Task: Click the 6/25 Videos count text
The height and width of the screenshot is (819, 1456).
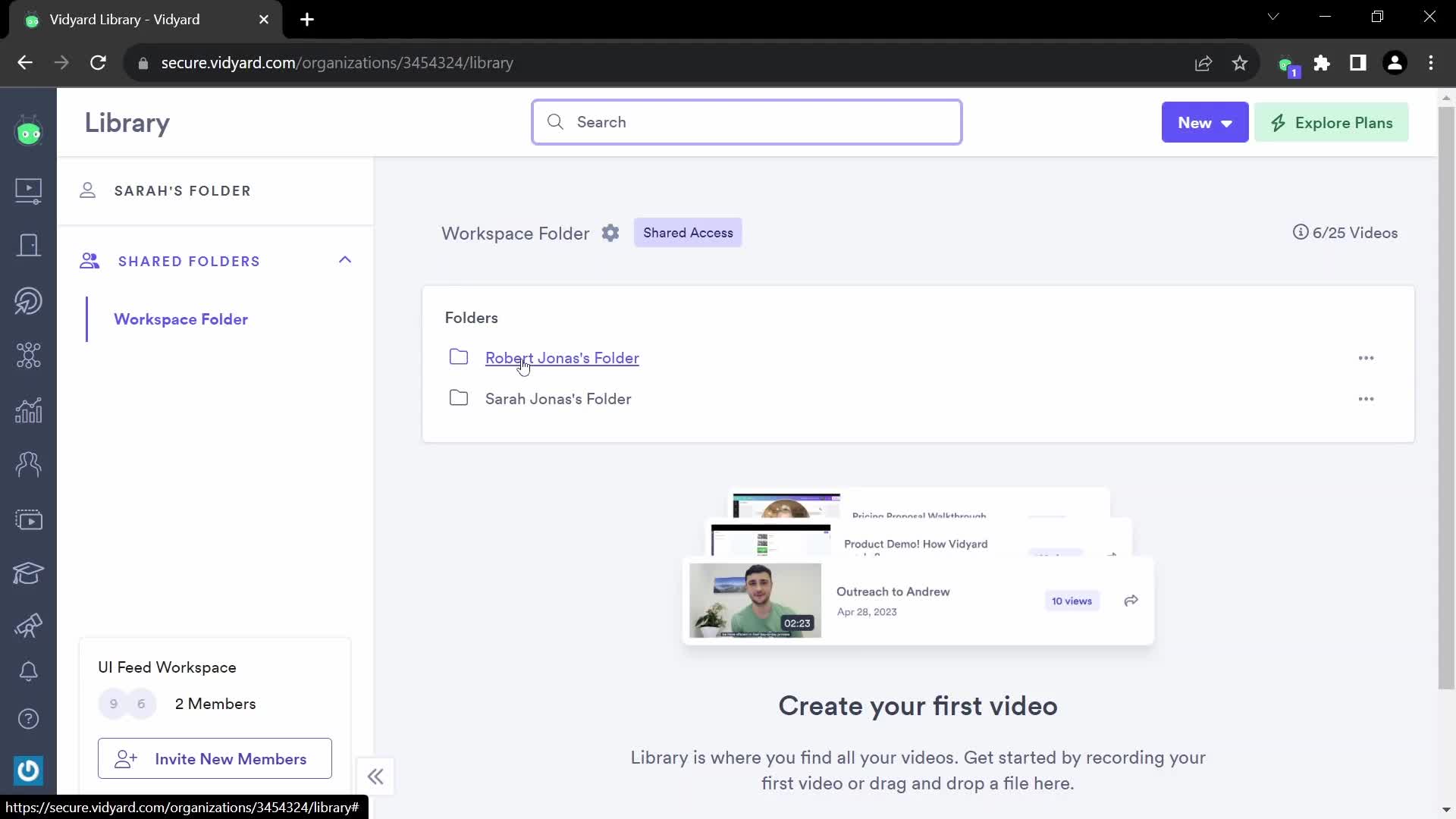Action: point(1355,233)
